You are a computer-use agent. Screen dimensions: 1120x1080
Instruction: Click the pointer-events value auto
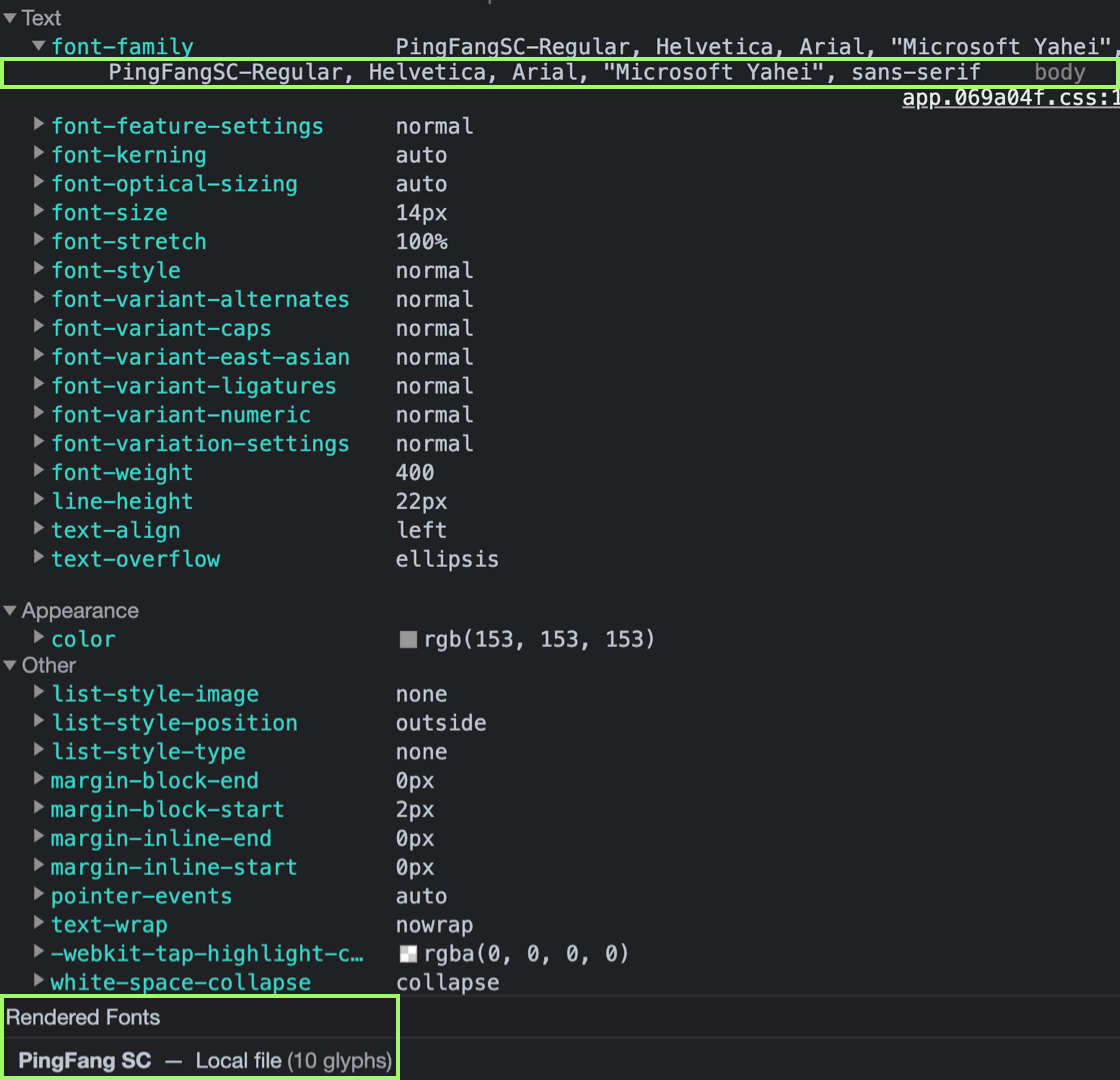click(421, 896)
